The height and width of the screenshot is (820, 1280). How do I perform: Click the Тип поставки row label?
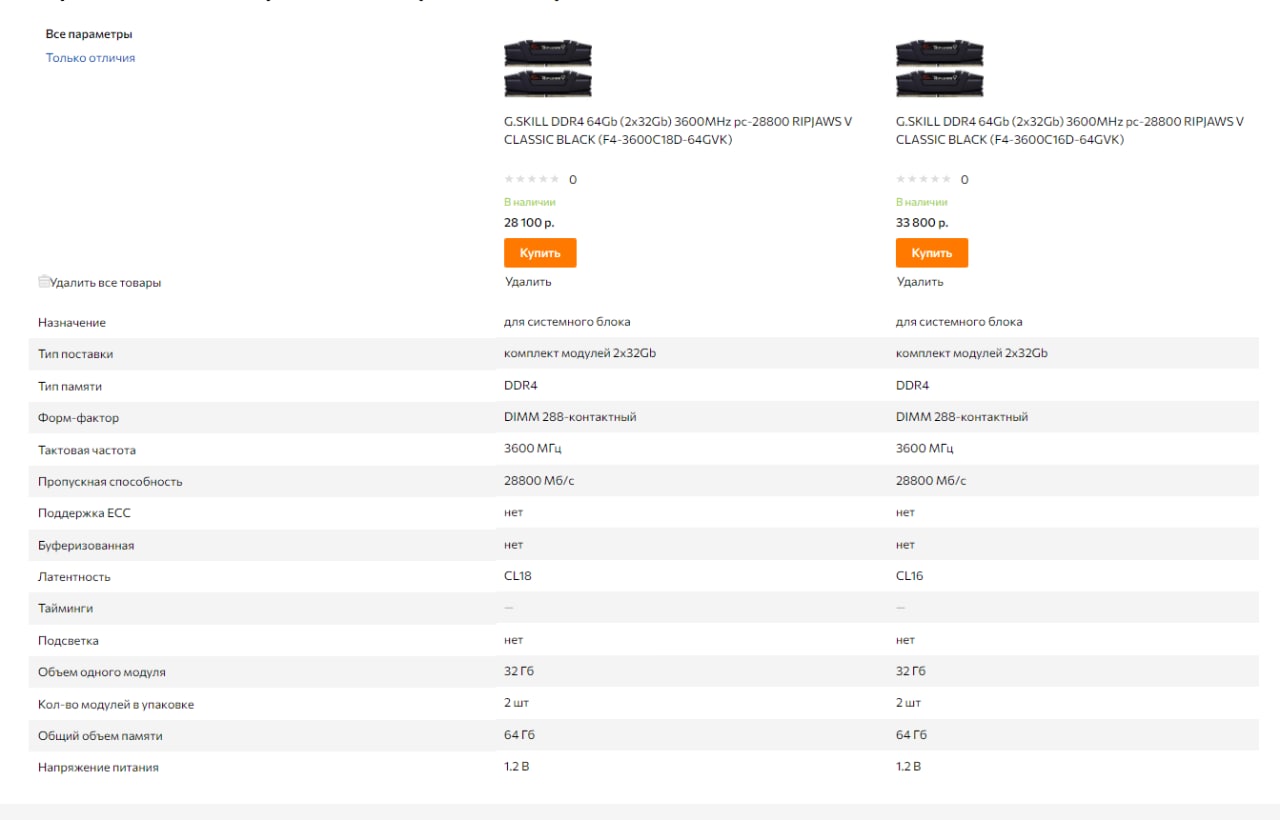coord(76,354)
